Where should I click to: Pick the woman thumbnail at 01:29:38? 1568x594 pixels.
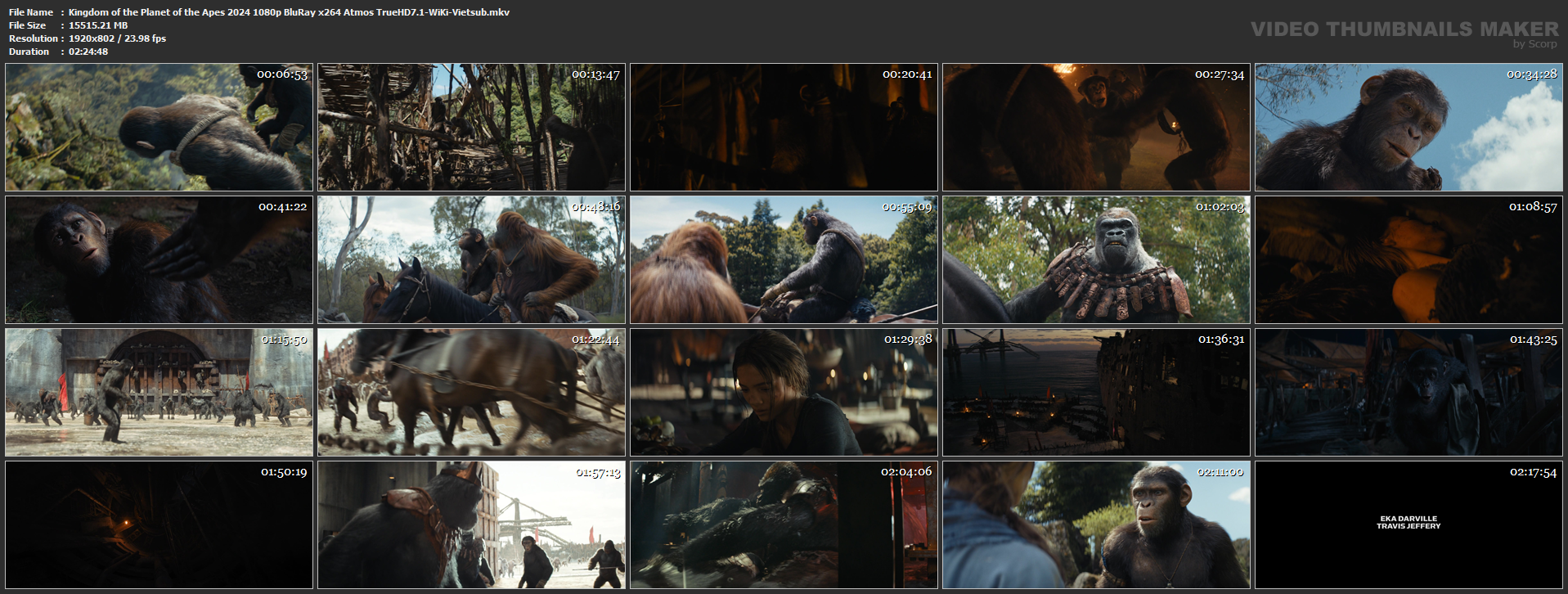point(784,393)
